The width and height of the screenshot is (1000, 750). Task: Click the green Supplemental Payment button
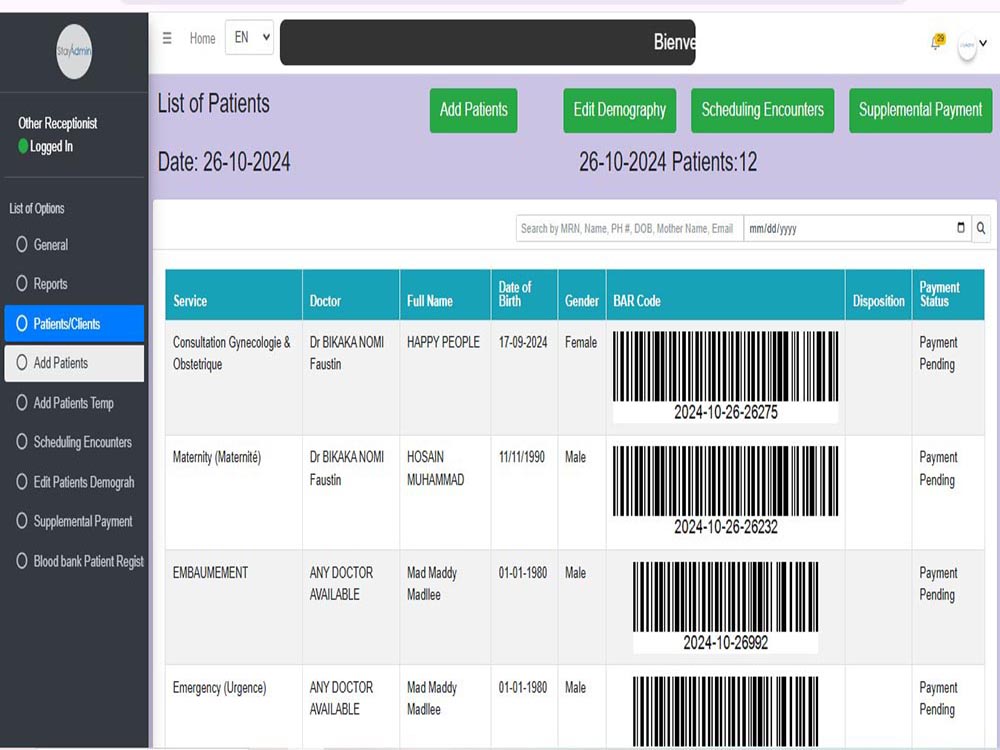(x=920, y=110)
